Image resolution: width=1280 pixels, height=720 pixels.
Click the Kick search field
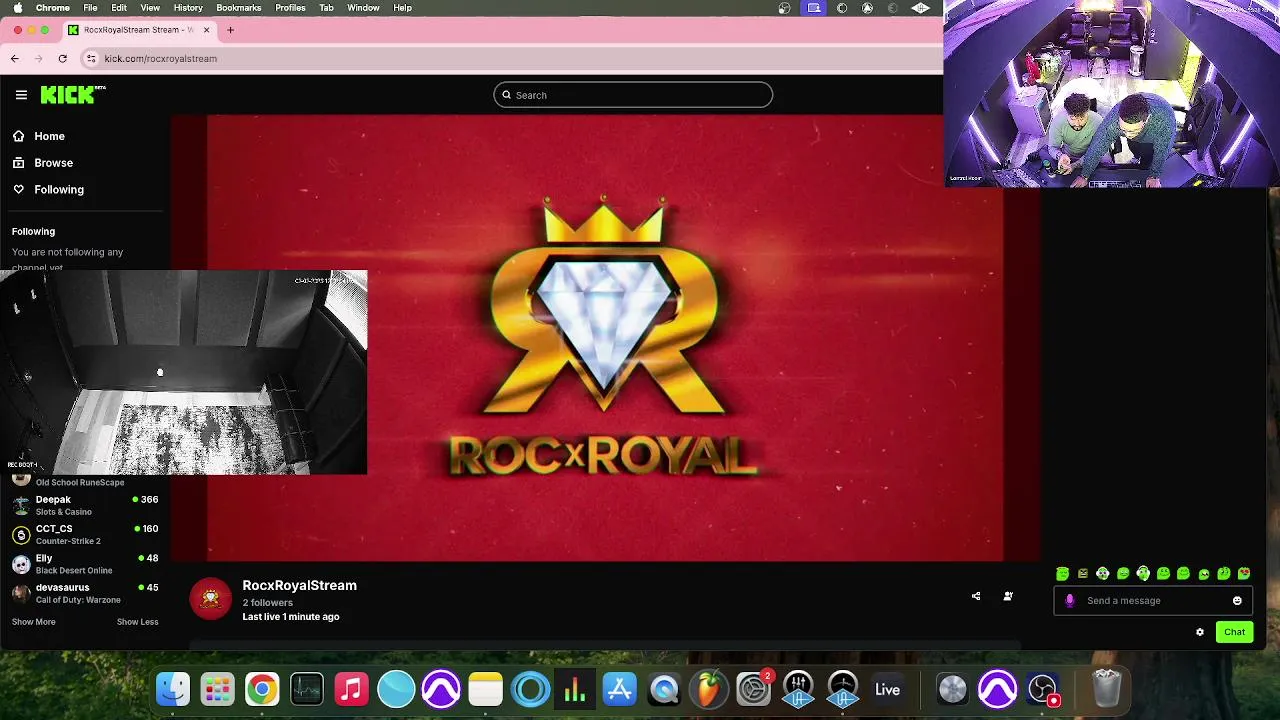tap(633, 95)
